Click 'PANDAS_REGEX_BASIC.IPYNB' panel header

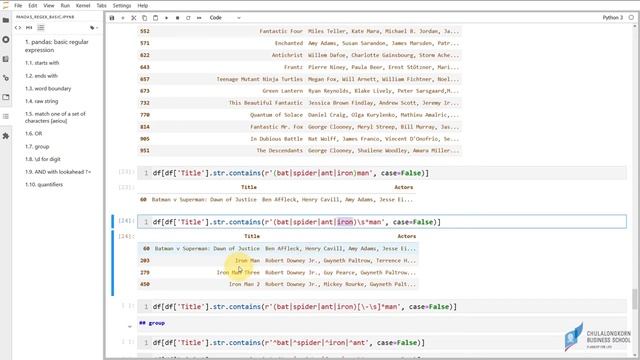45,17
